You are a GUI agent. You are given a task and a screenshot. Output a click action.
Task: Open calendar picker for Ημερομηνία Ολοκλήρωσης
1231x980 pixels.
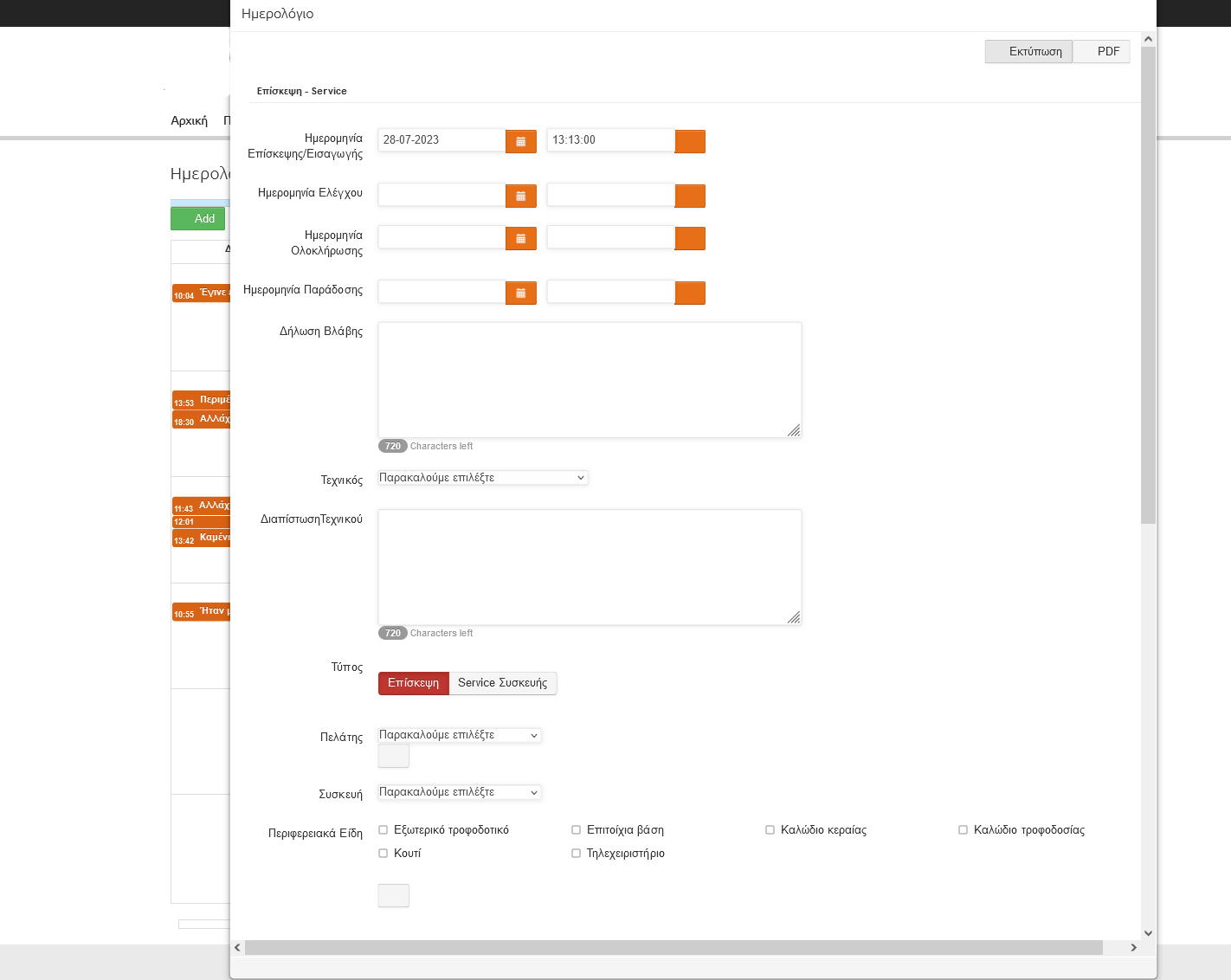(x=520, y=238)
